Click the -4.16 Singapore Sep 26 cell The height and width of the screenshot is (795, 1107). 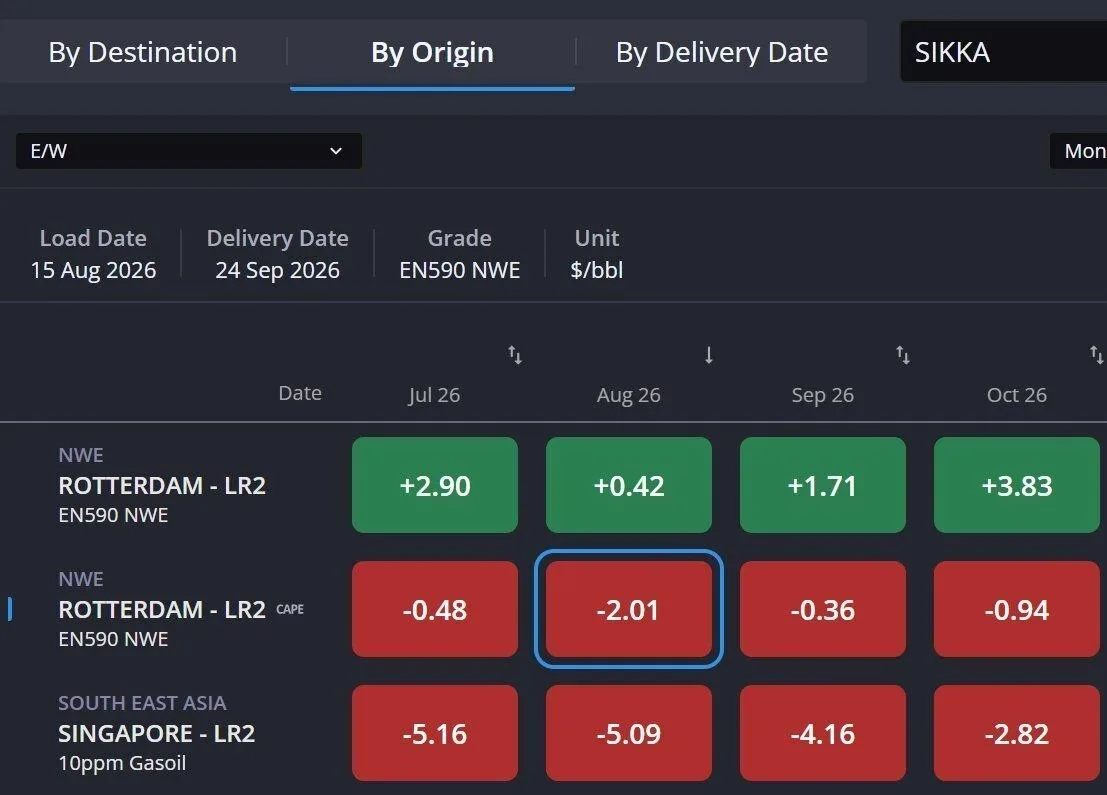point(822,733)
